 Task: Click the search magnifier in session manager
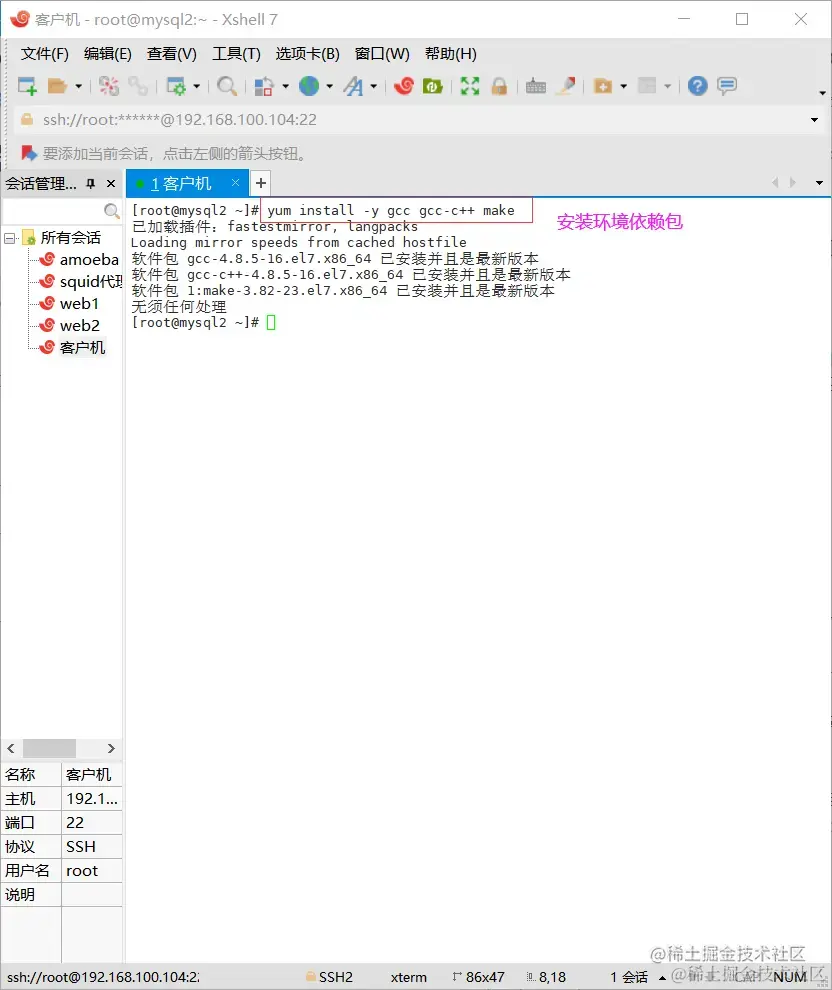click(112, 210)
